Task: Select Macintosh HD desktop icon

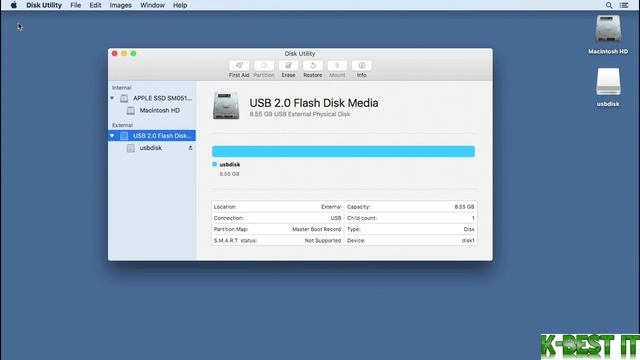Action: (608, 29)
